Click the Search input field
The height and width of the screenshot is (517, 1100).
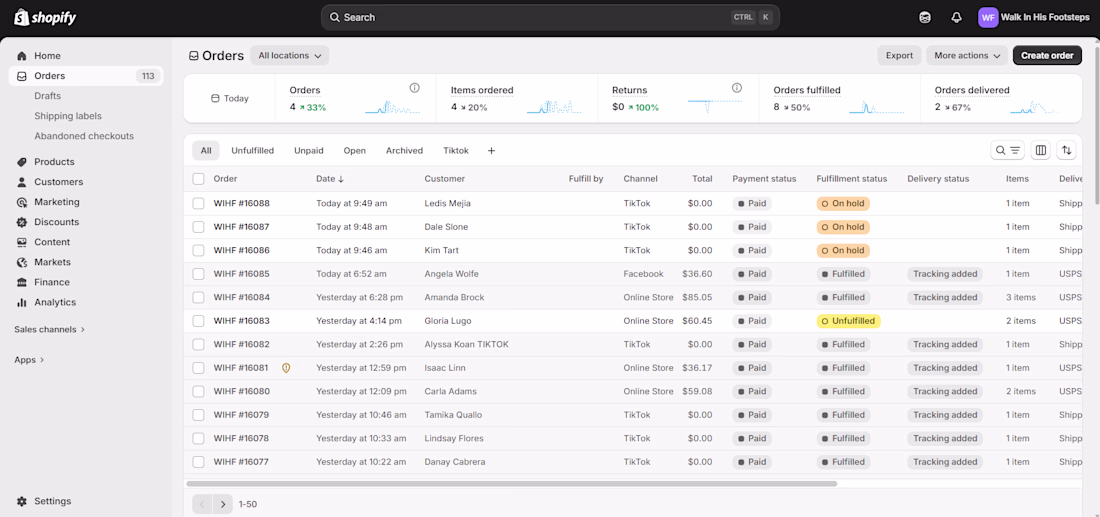pos(550,18)
